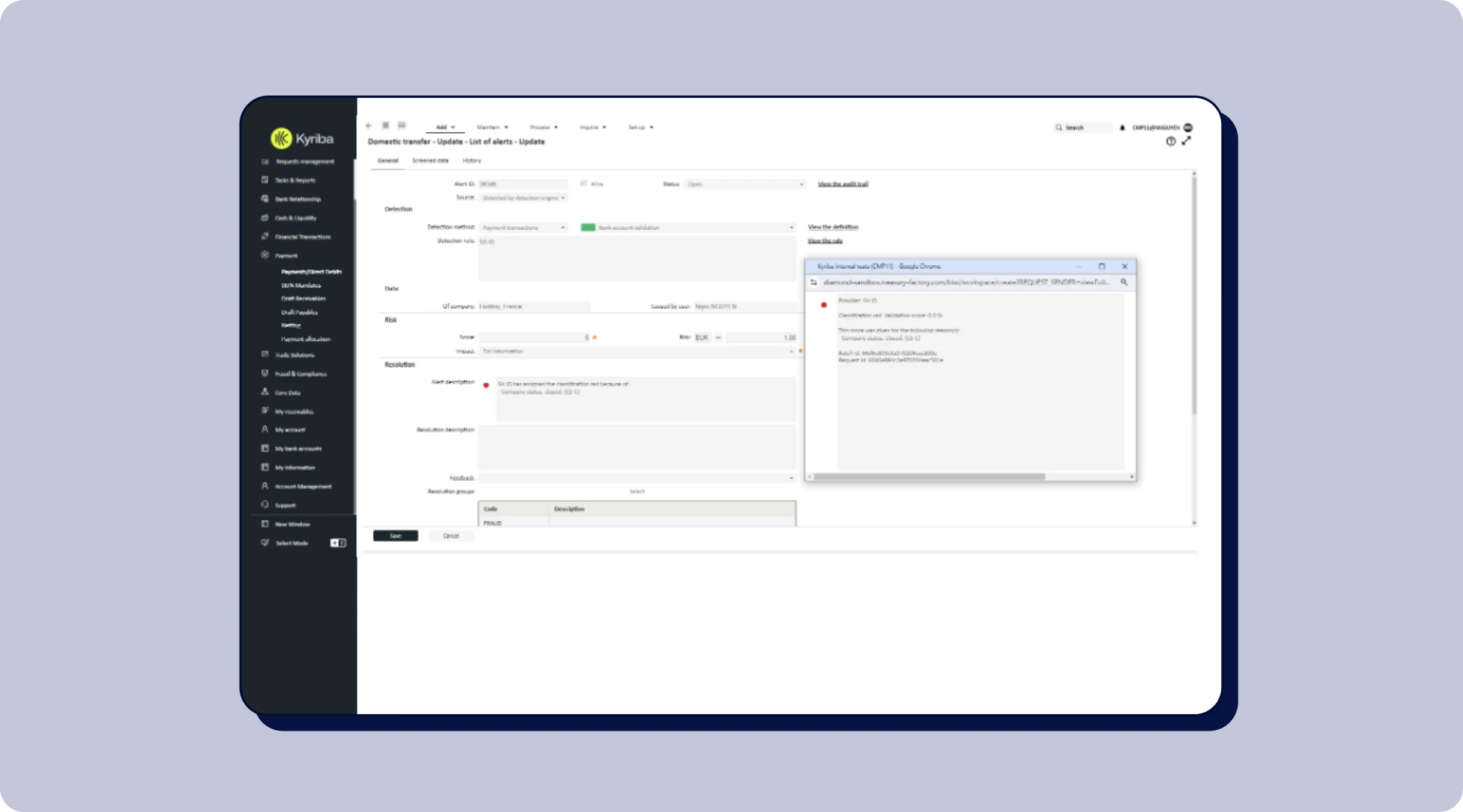Expand the Detection method dropdown

[x=523, y=228]
